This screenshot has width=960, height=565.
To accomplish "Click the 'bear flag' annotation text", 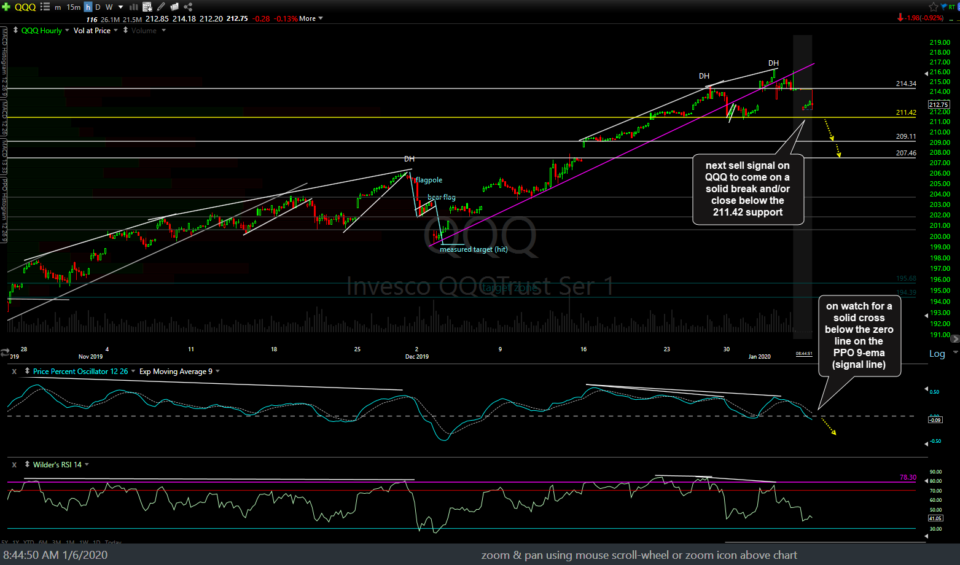I will (441, 198).
